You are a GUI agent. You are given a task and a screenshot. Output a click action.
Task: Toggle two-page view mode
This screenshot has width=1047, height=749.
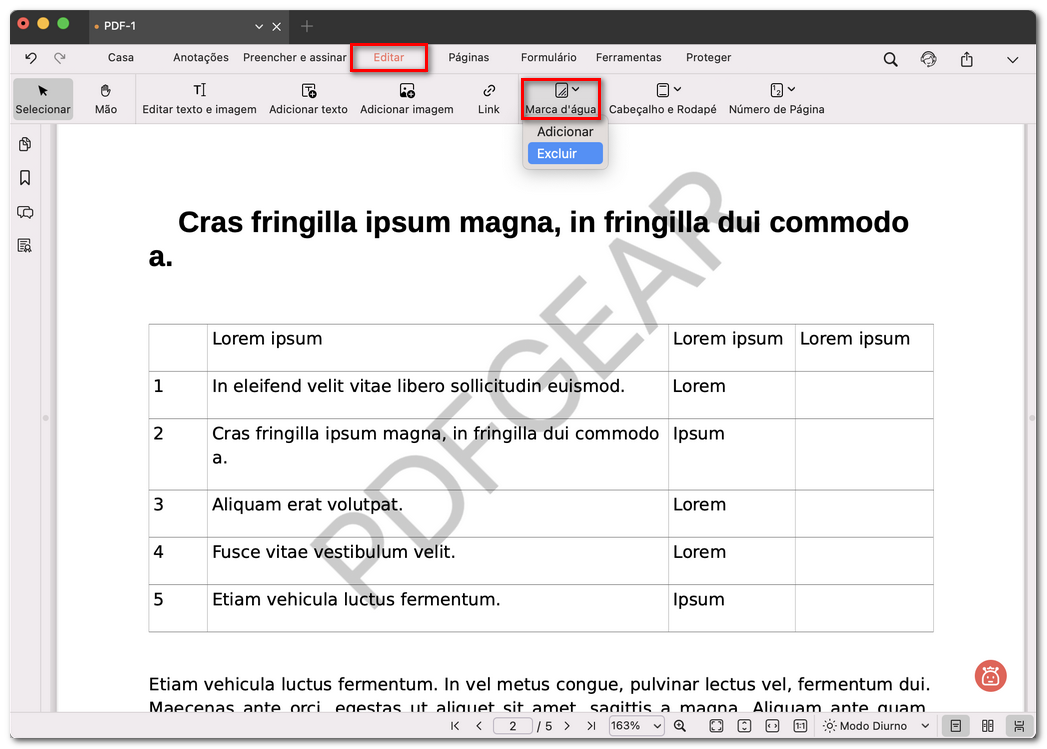[987, 726]
